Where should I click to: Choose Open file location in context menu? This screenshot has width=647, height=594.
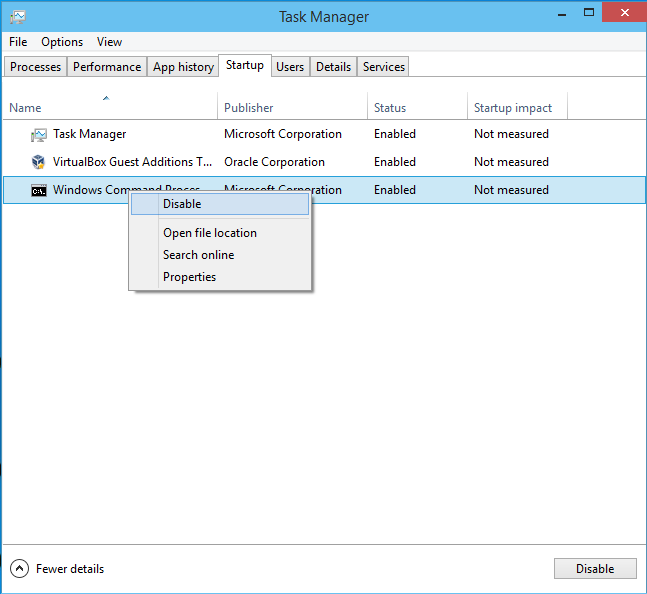pos(220,233)
